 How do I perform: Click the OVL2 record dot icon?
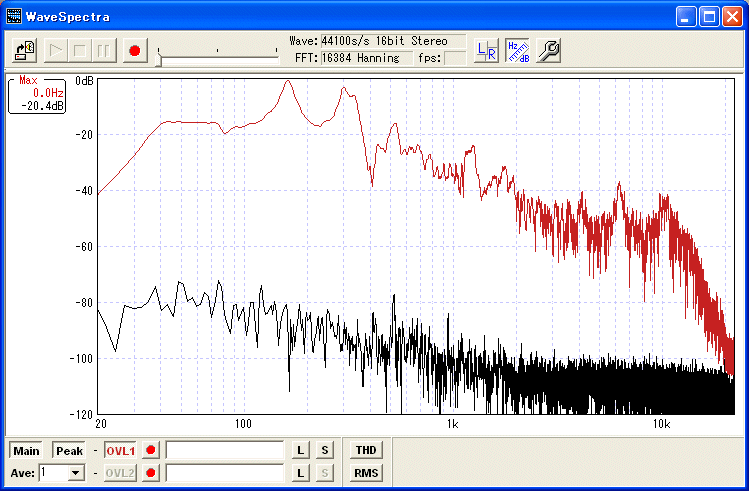(152, 472)
